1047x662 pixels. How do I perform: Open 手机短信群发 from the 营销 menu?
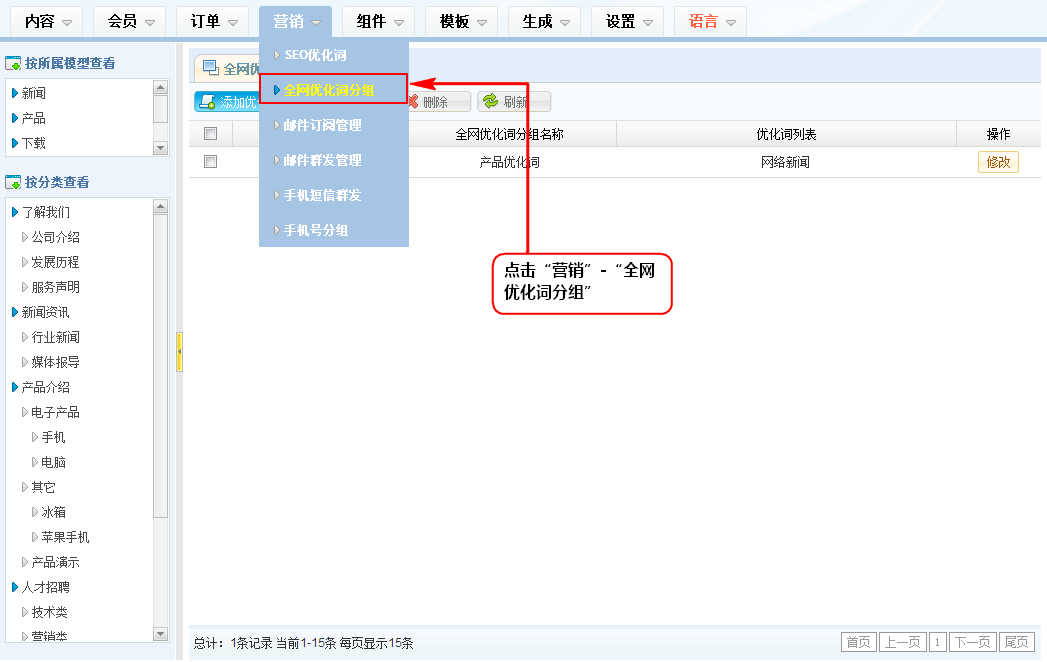(322, 195)
